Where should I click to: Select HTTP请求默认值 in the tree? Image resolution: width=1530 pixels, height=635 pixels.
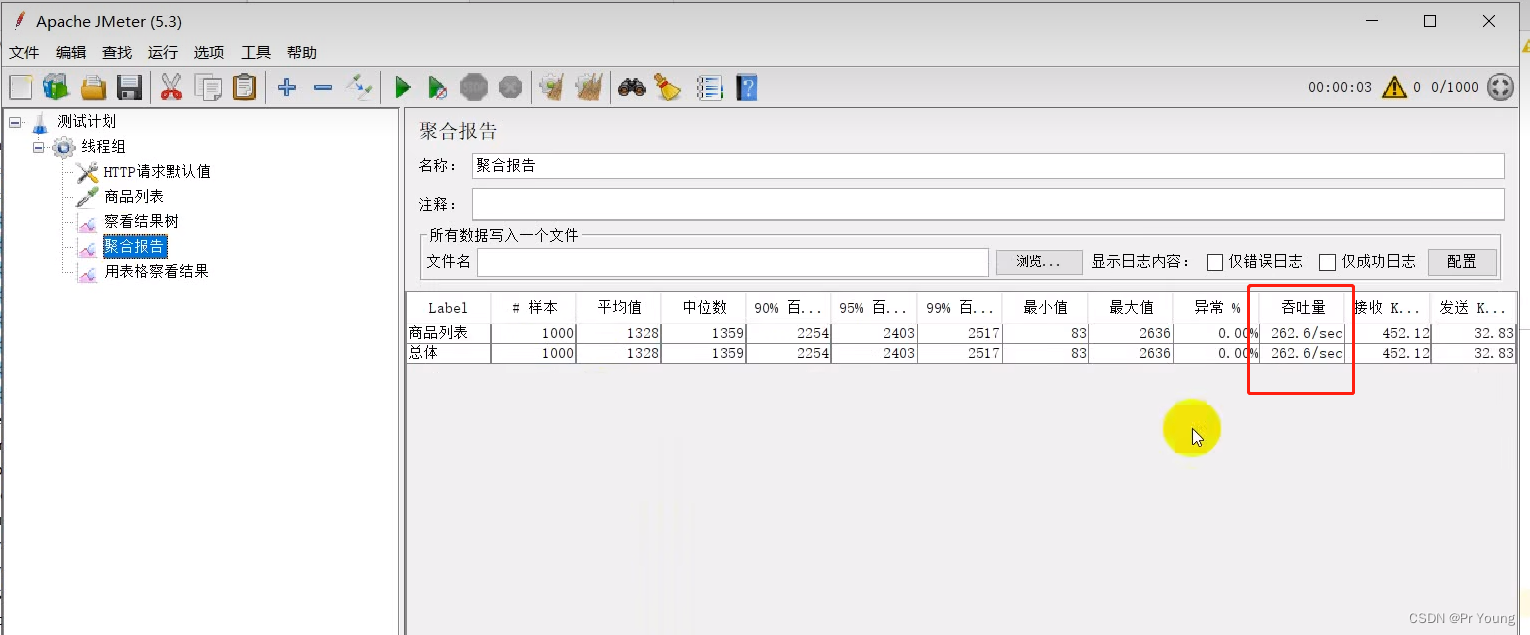[157, 172]
